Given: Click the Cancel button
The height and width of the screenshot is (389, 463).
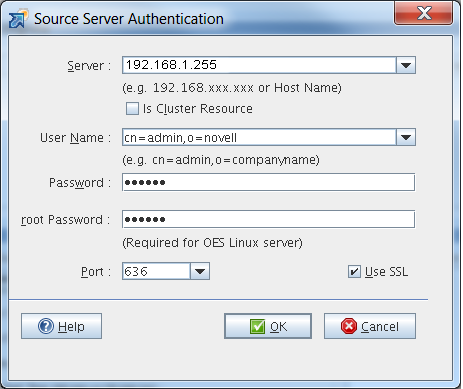Looking at the screenshot, I should point(370,326).
